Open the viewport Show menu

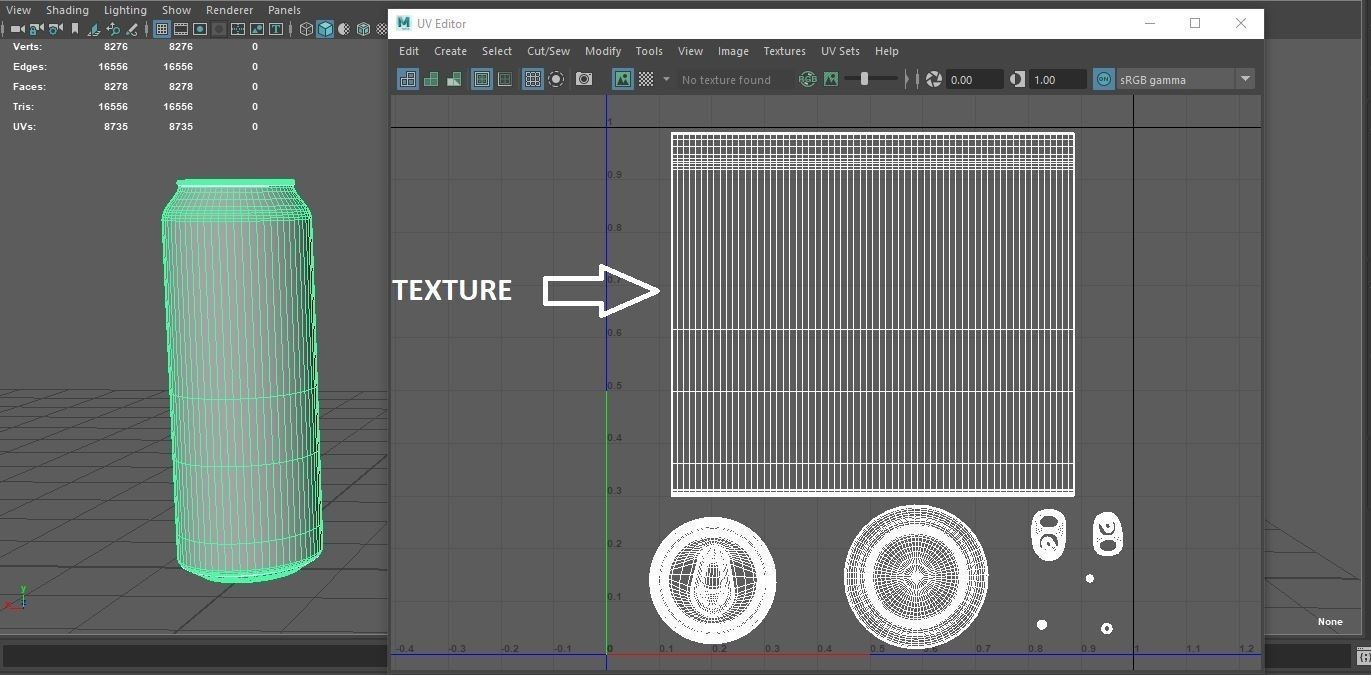pyautogui.click(x=176, y=10)
